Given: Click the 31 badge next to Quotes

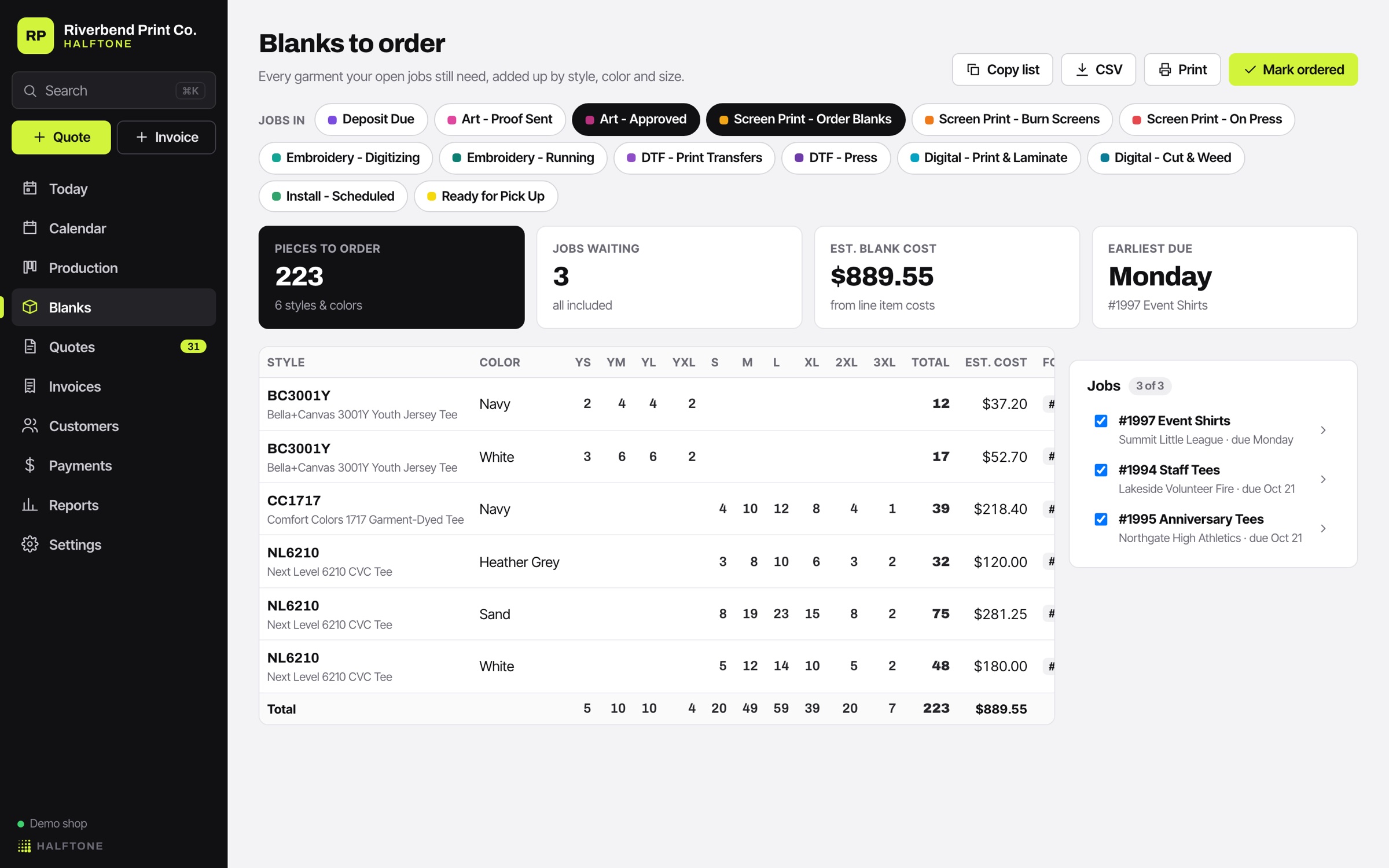Looking at the screenshot, I should (193, 347).
